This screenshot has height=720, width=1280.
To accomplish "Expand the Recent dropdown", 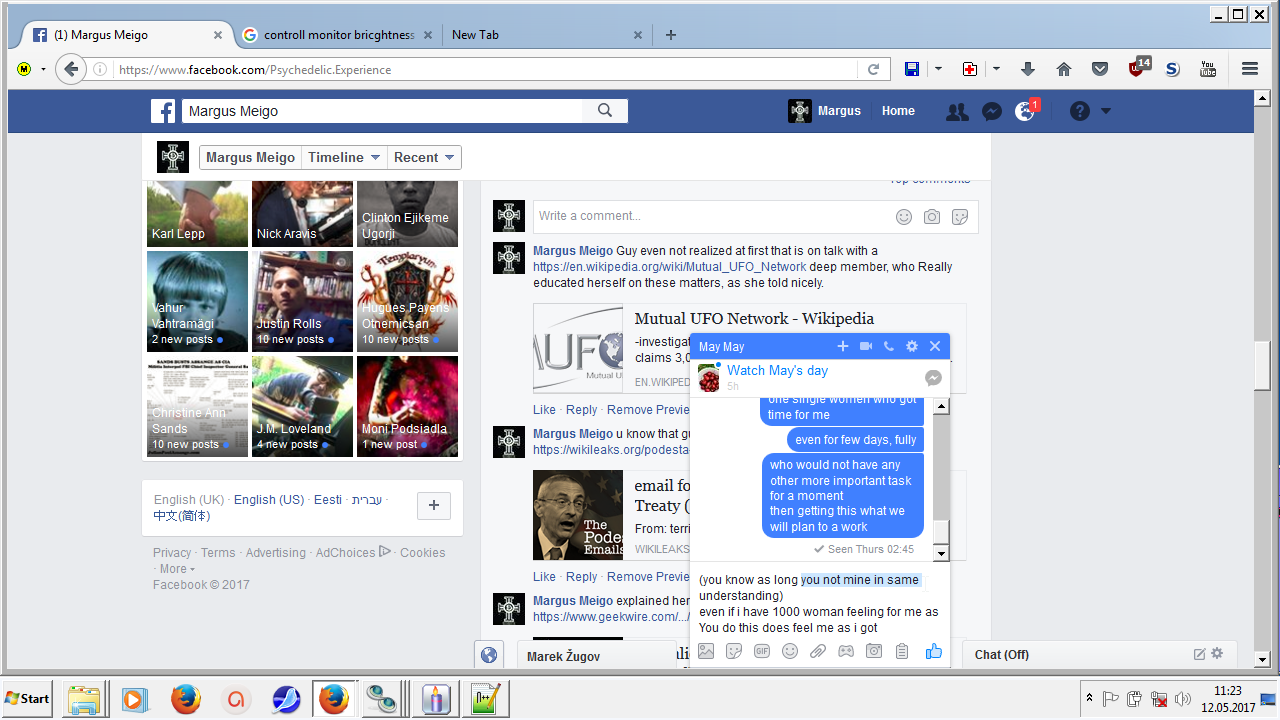I will click(424, 157).
